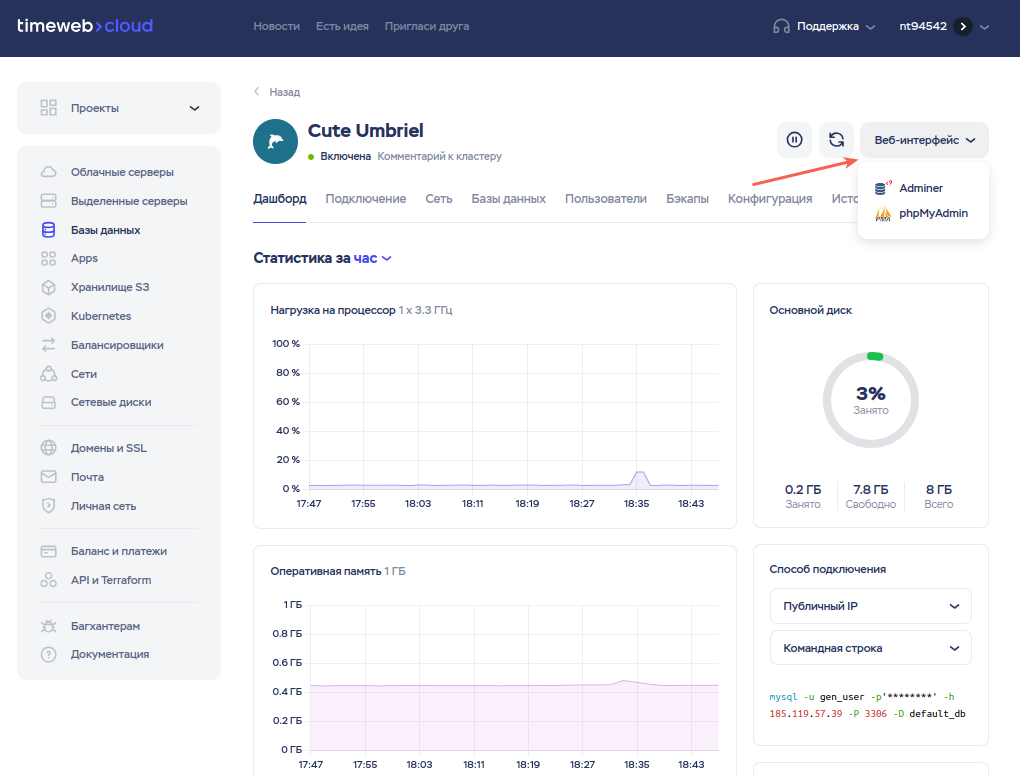Screen dimensions: 1020x777
Task: Click the bug hunters bug icon
Action: pos(48,626)
